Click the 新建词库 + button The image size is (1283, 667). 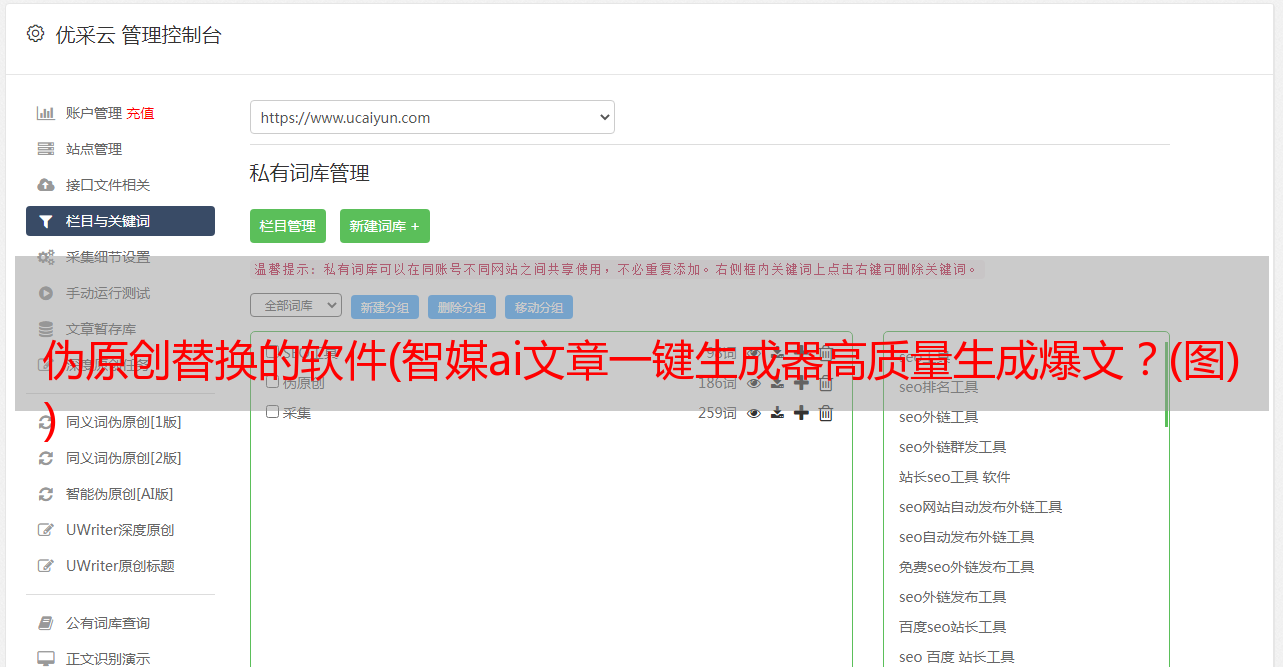[385, 226]
